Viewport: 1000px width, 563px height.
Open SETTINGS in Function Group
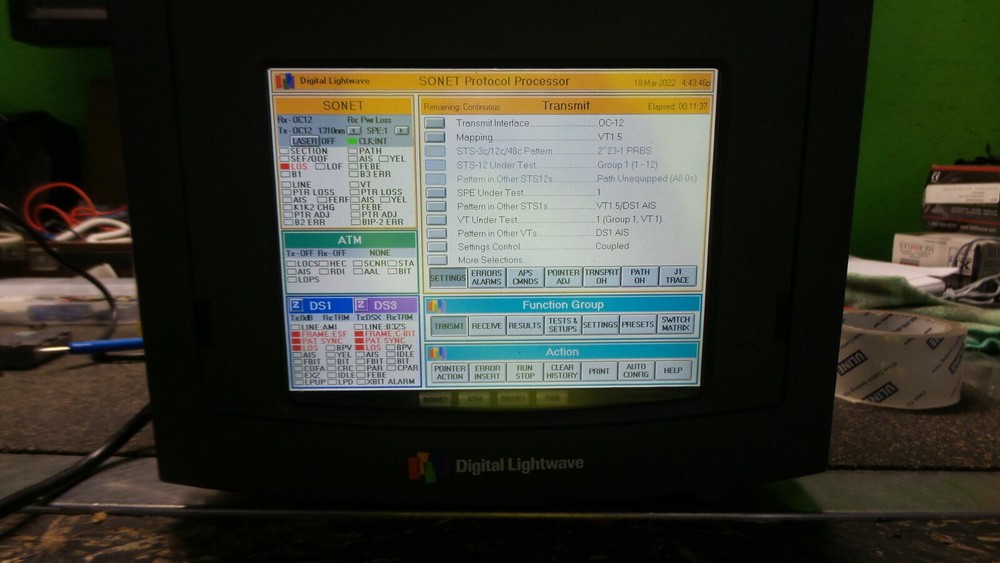click(600, 325)
